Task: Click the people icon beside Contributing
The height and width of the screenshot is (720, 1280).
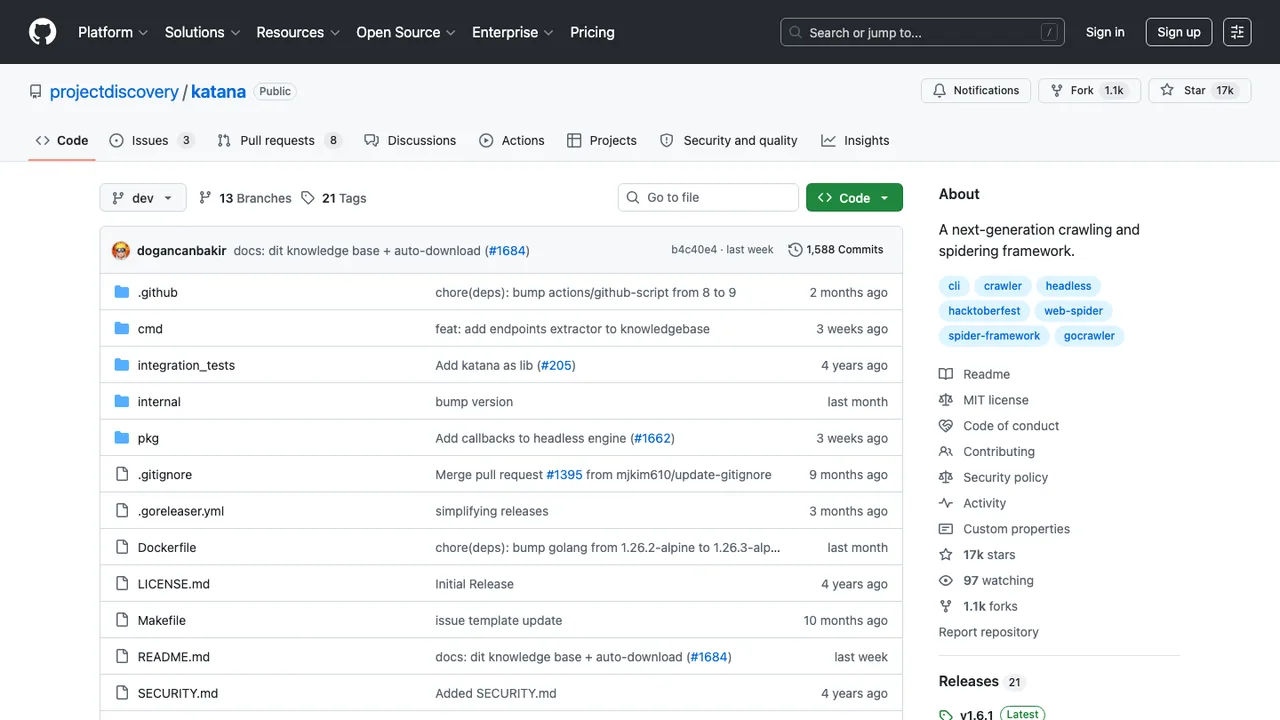Action: (x=946, y=452)
